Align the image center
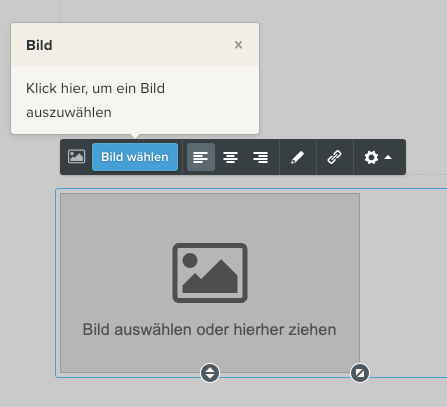Viewport: 447px width, 407px height. point(231,157)
